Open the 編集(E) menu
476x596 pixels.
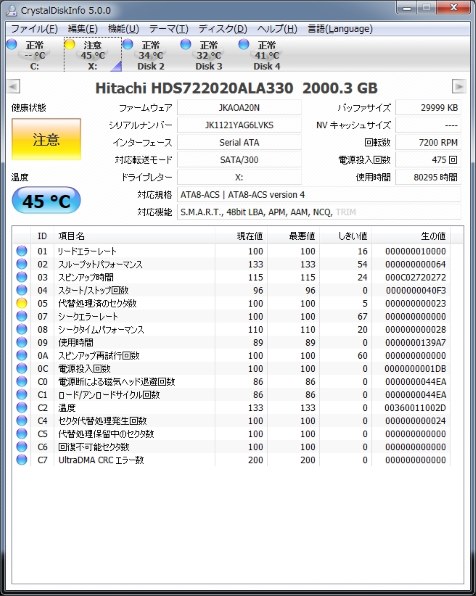click(x=83, y=29)
